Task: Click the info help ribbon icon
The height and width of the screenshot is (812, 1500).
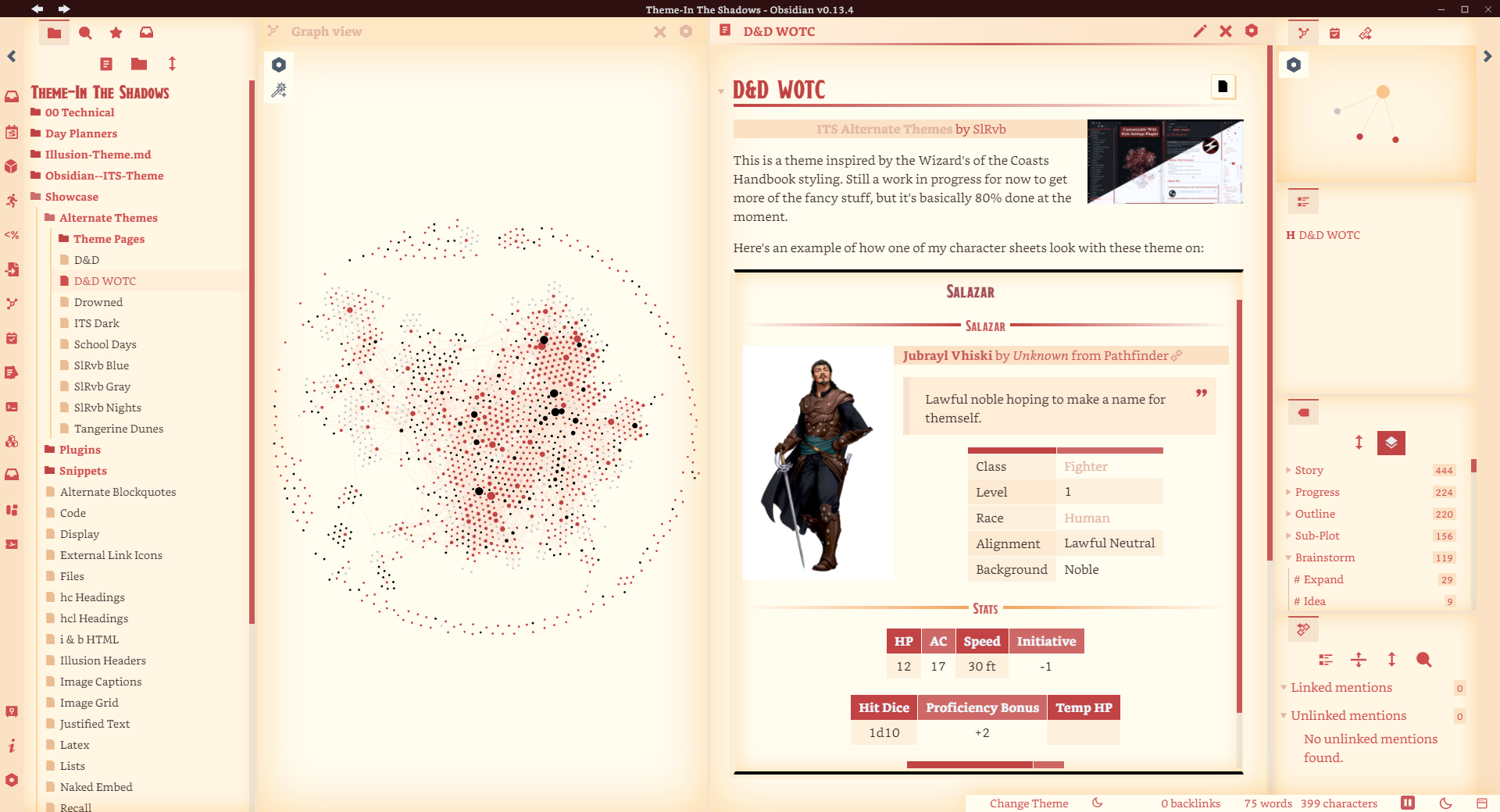Action: [x=12, y=746]
